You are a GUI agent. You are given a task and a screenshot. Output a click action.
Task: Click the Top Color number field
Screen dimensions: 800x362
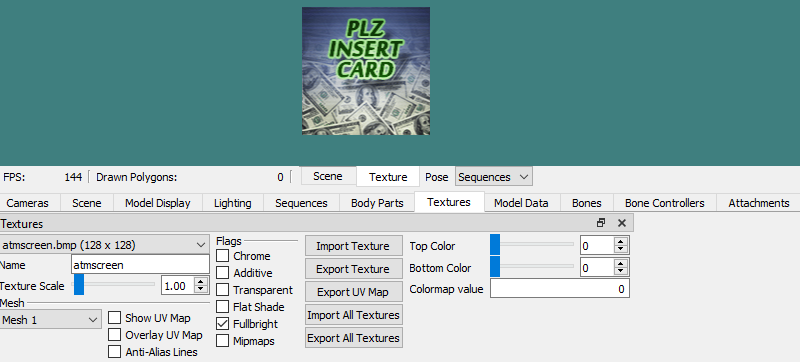coord(597,246)
